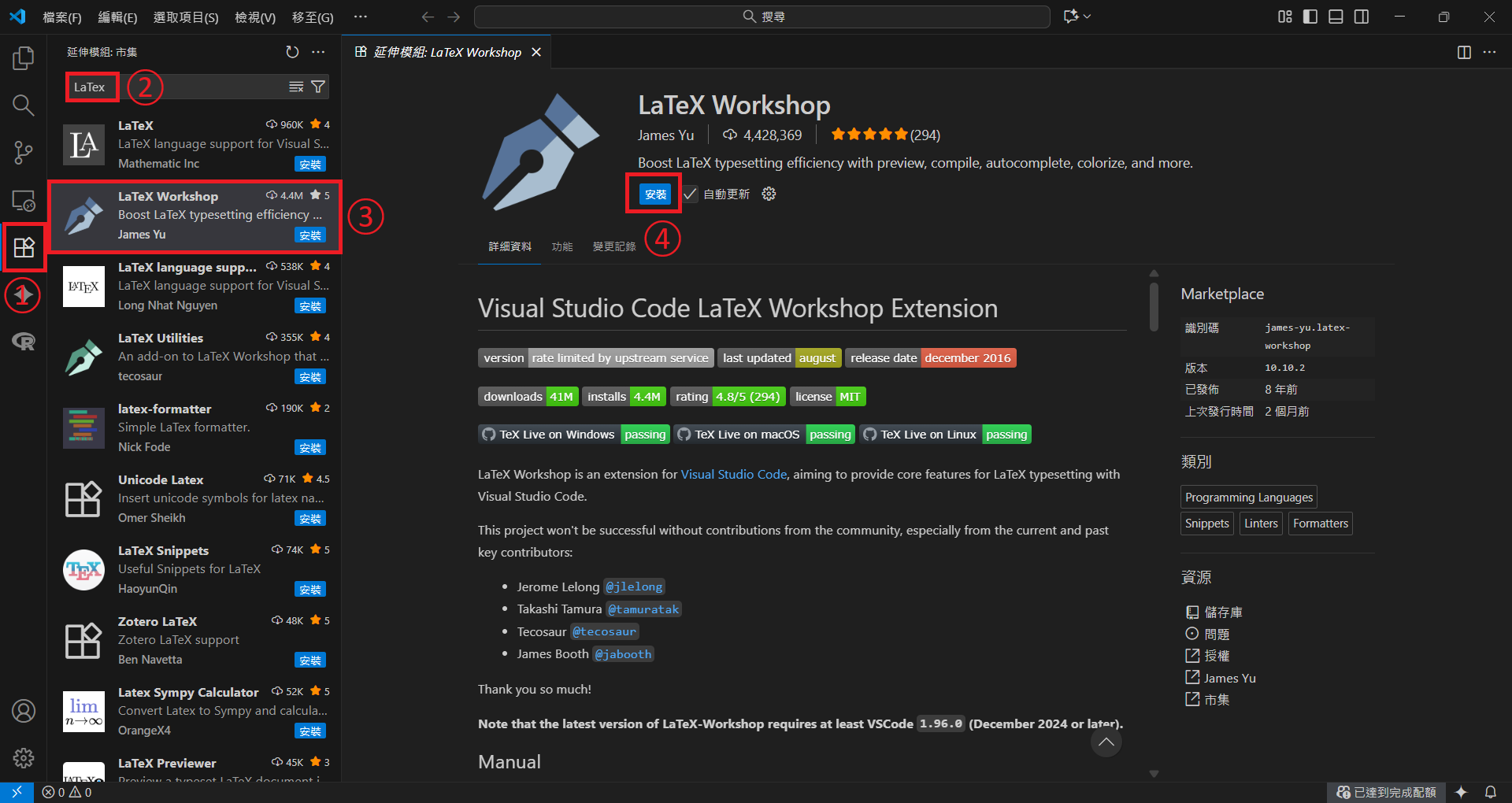Open the Explorer view in activity bar
1512x803 pixels.
point(24,58)
